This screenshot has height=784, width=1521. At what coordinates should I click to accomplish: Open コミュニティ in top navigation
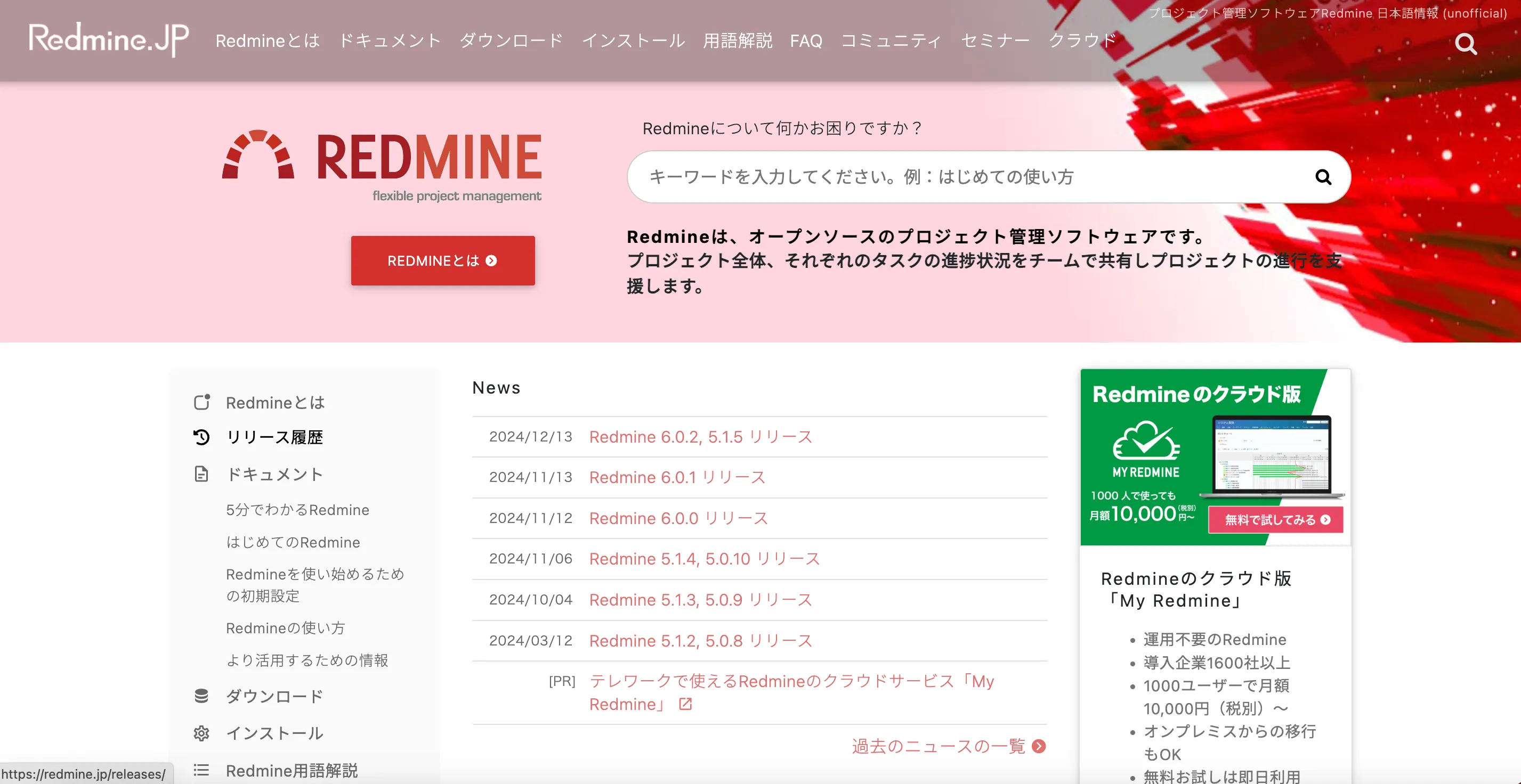click(891, 40)
